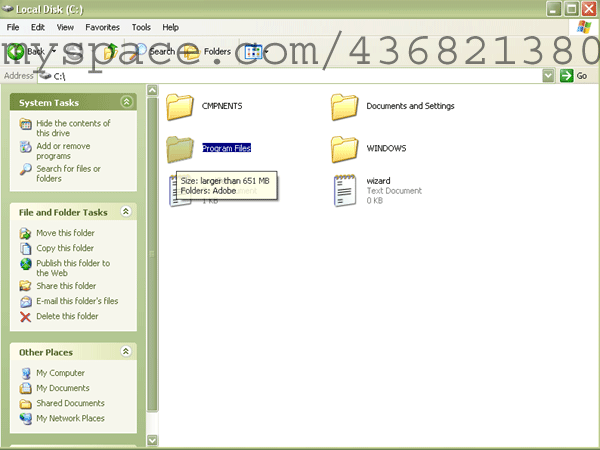The width and height of the screenshot is (600, 450).
Task: Open Shared Documents from Other Places
Action: point(70,403)
